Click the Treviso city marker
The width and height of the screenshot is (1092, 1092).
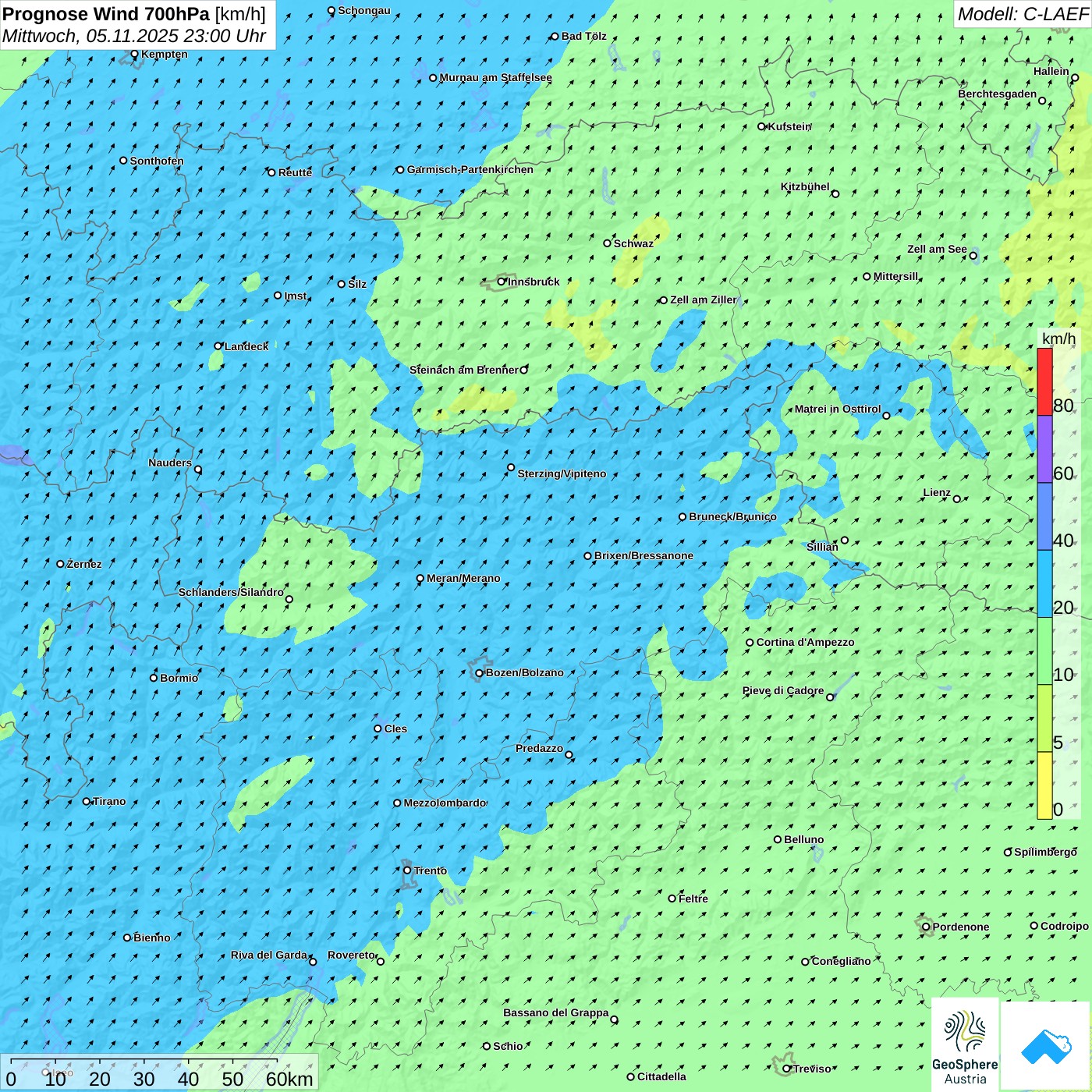786,1069
